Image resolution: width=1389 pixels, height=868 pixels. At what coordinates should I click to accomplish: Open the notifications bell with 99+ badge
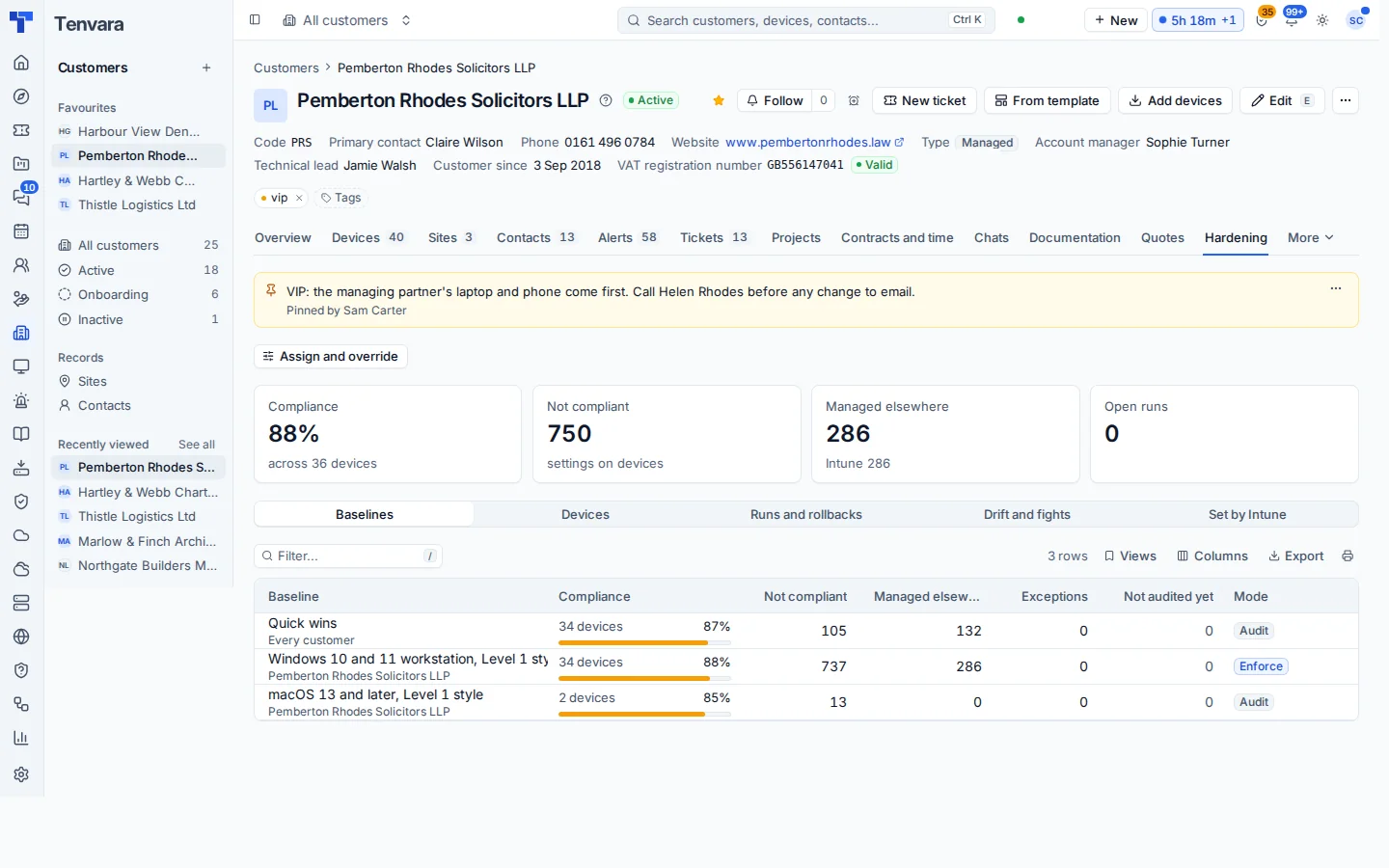click(1292, 20)
